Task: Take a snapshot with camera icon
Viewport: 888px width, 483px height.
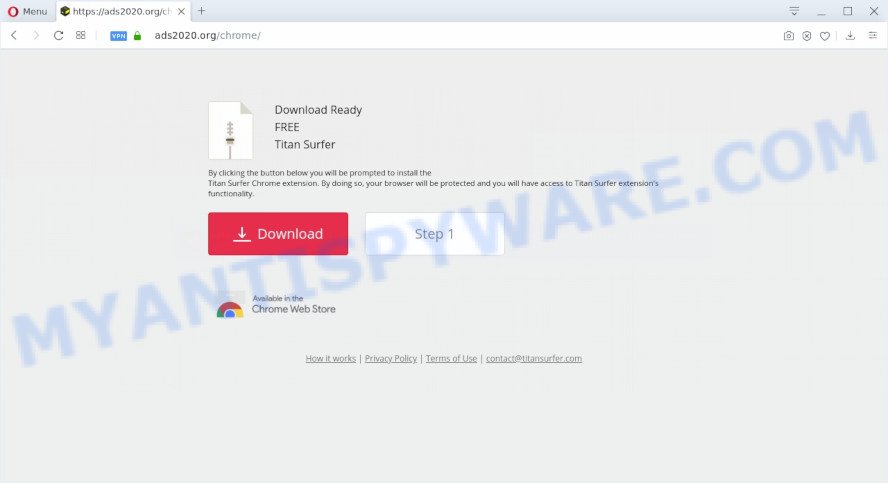Action: (788, 36)
